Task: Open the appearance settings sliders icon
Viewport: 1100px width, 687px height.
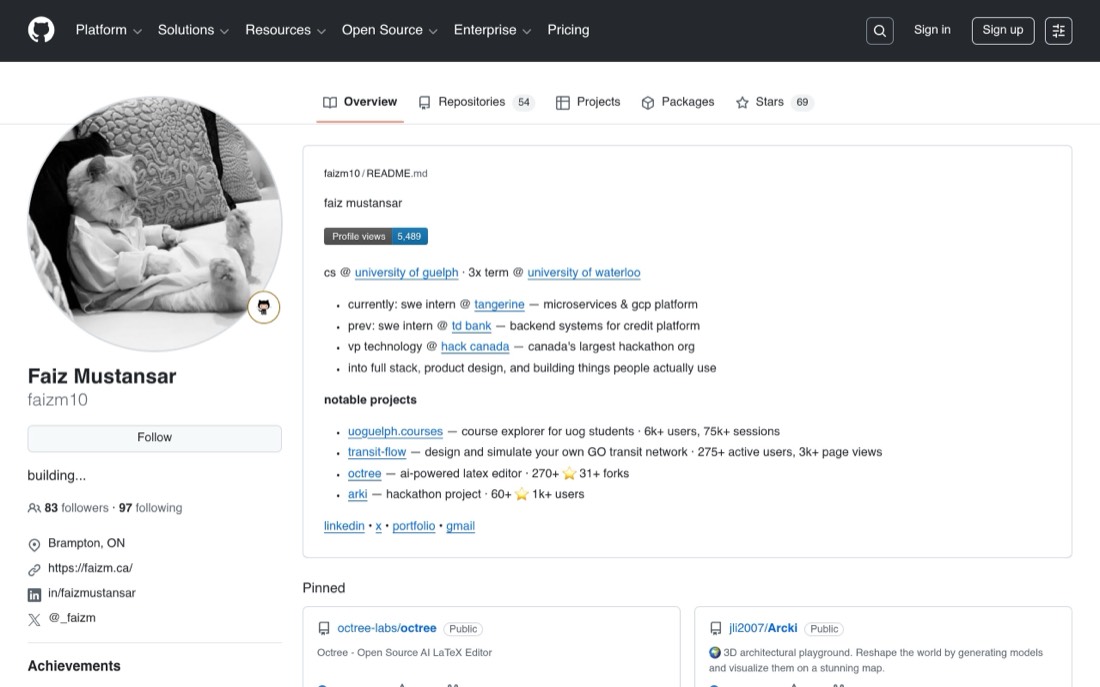Action: [x=1058, y=31]
